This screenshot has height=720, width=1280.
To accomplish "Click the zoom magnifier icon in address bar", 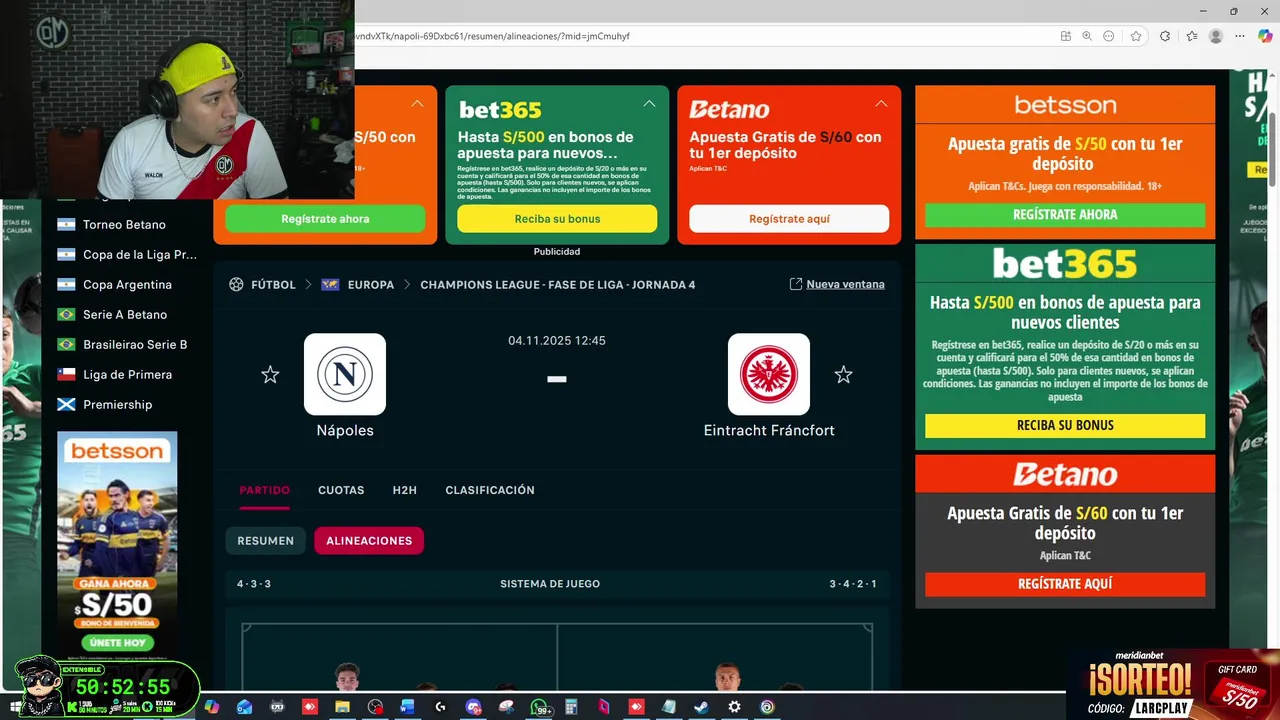I will (1087, 36).
